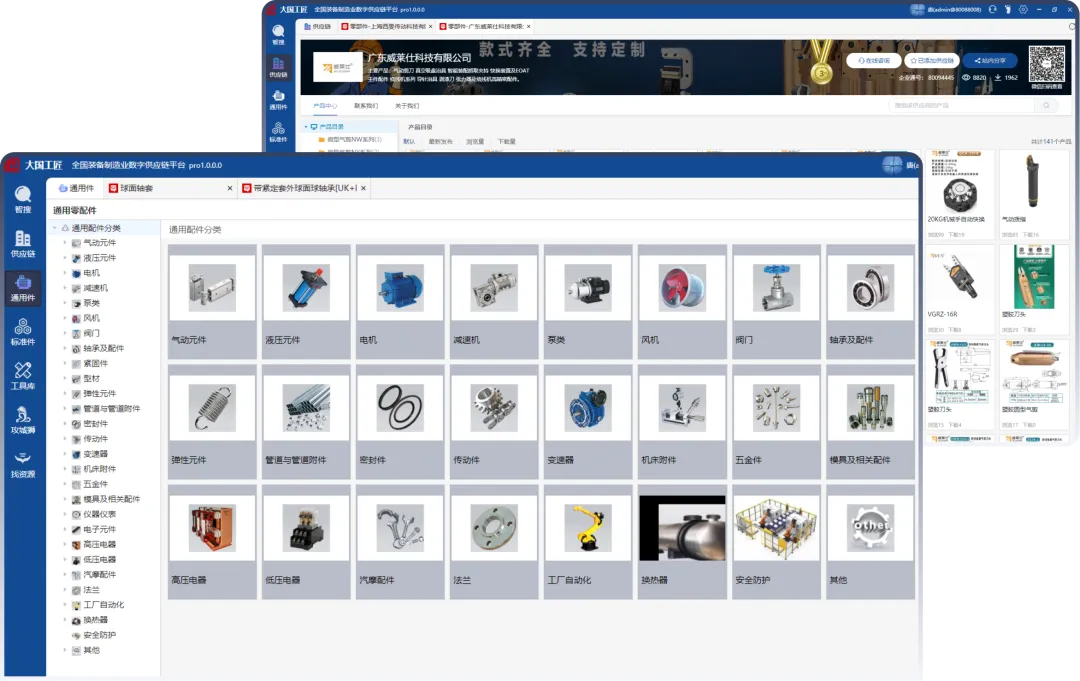Click 通用件 icon in back window sidebar
1080x681 pixels.
[278, 99]
